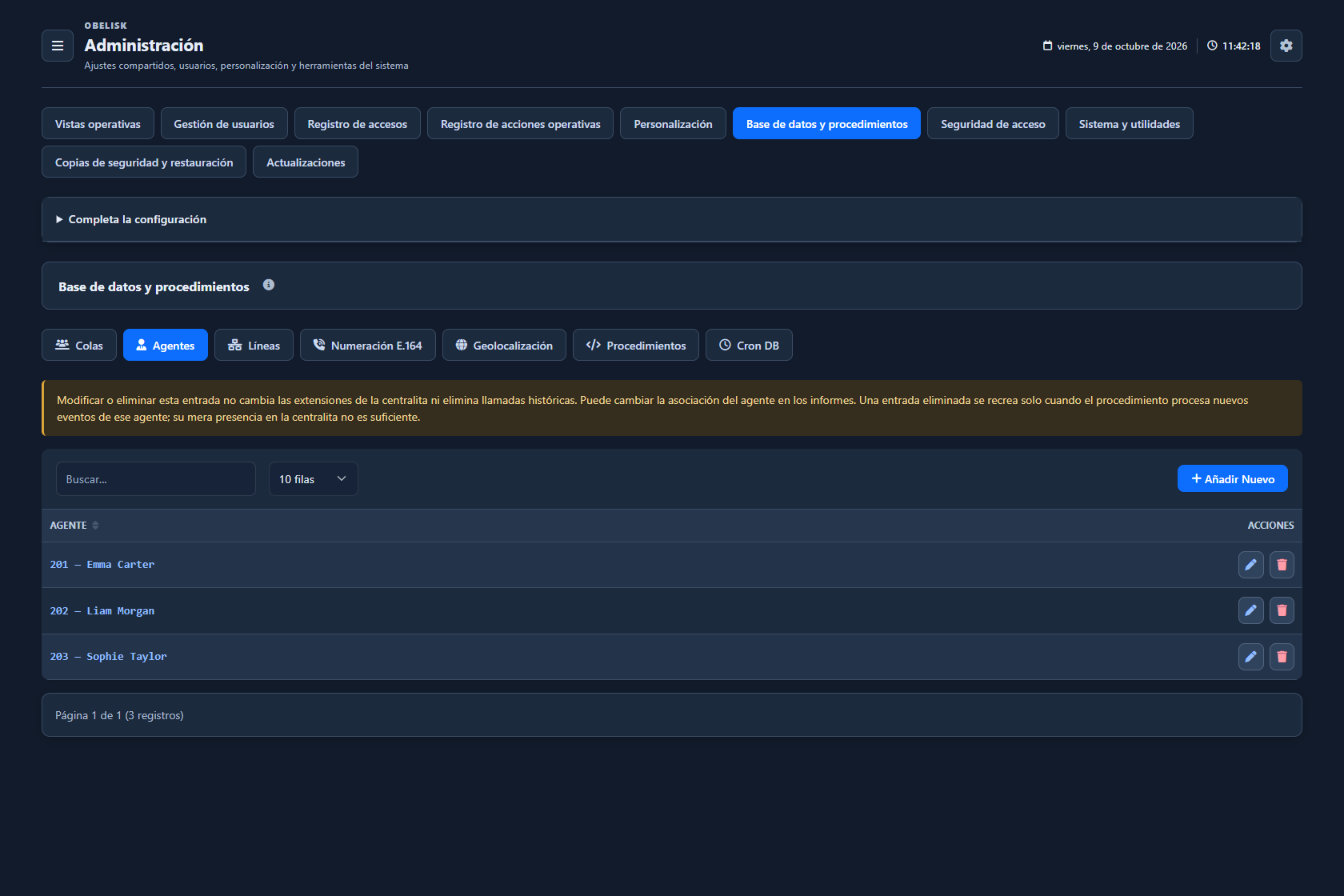Switch to the Procedimientos sub-tab

coord(636,345)
